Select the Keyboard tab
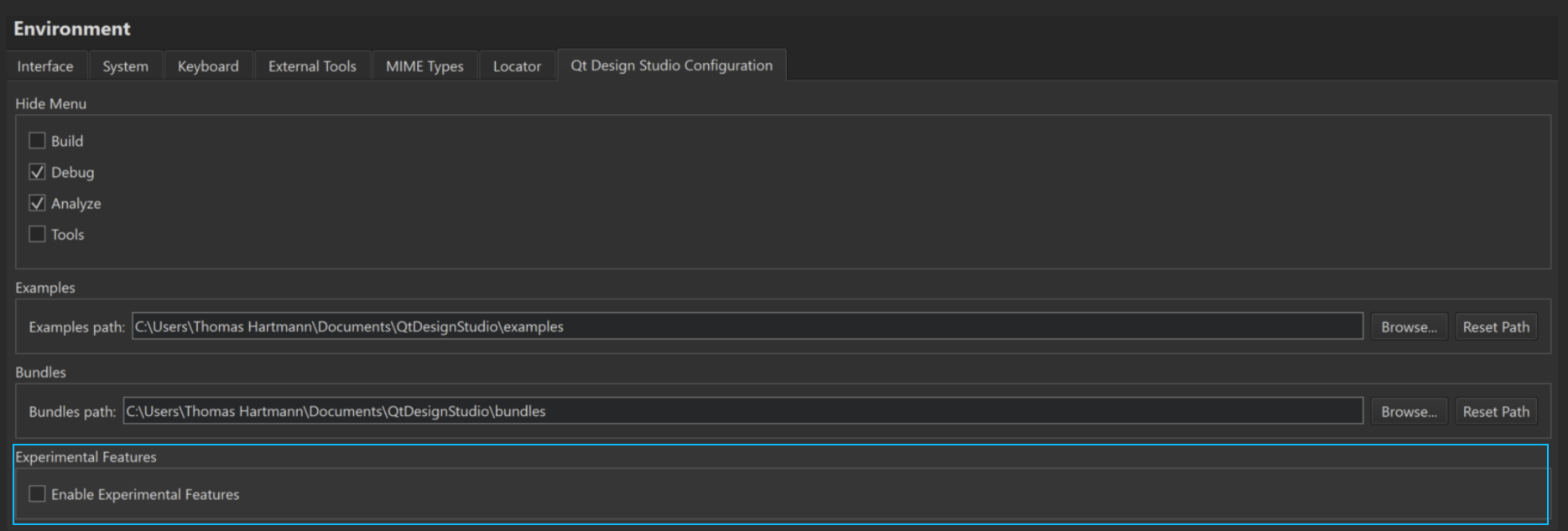Viewport: 1568px width, 531px height. tap(208, 66)
